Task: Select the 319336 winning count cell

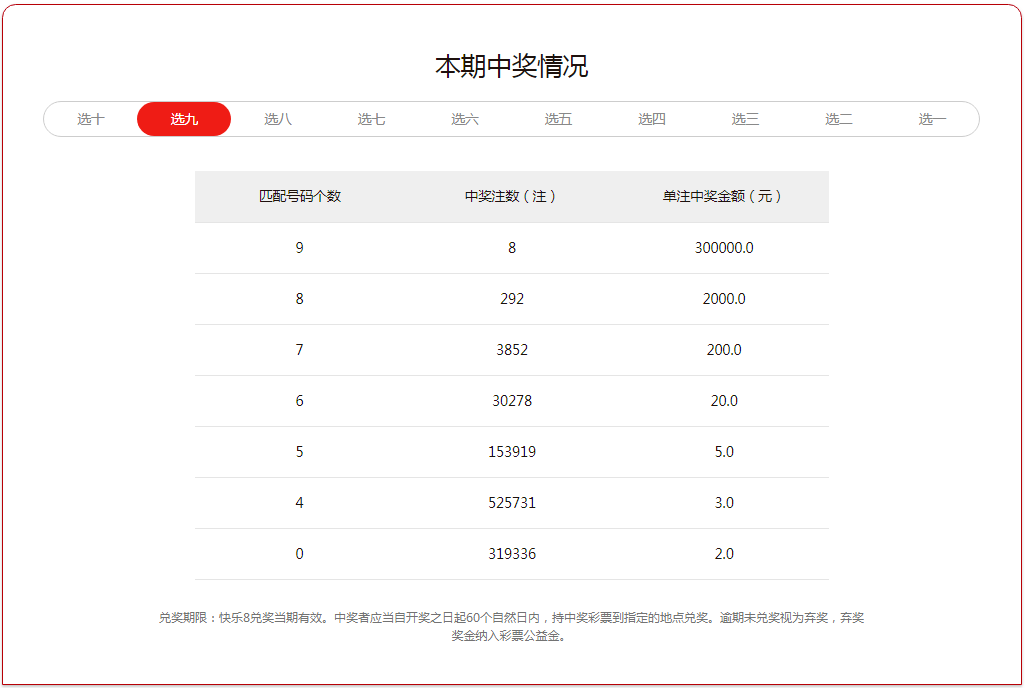Action: pyautogui.click(x=512, y=554)
